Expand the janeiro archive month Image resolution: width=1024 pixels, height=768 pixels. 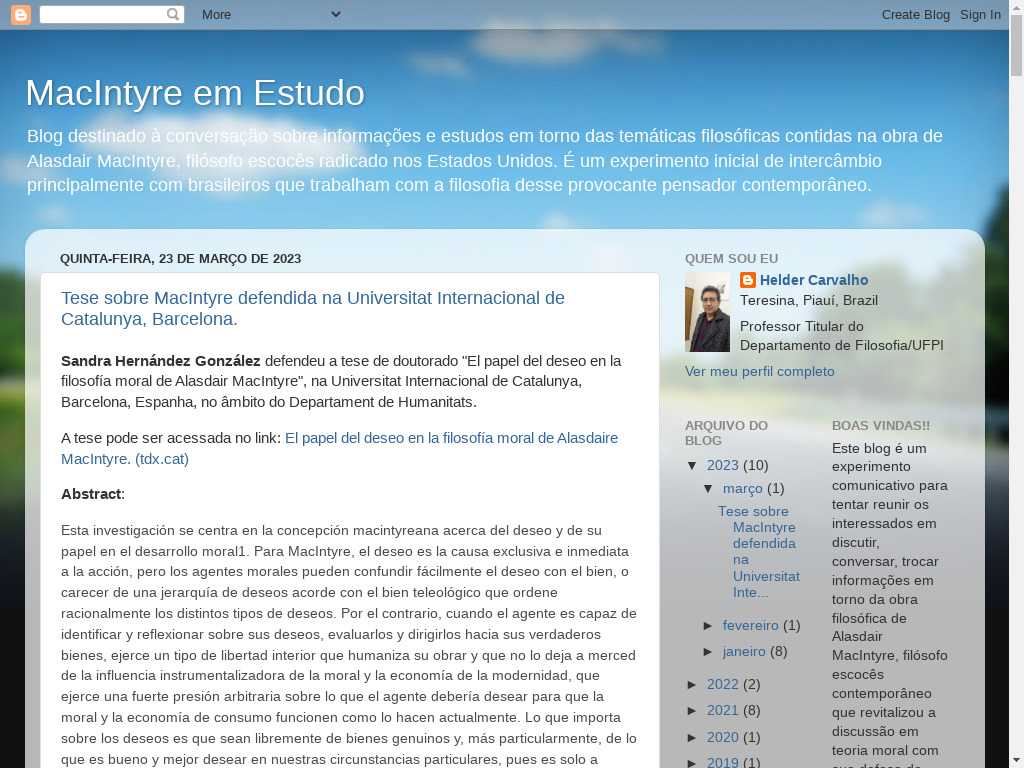709,651
